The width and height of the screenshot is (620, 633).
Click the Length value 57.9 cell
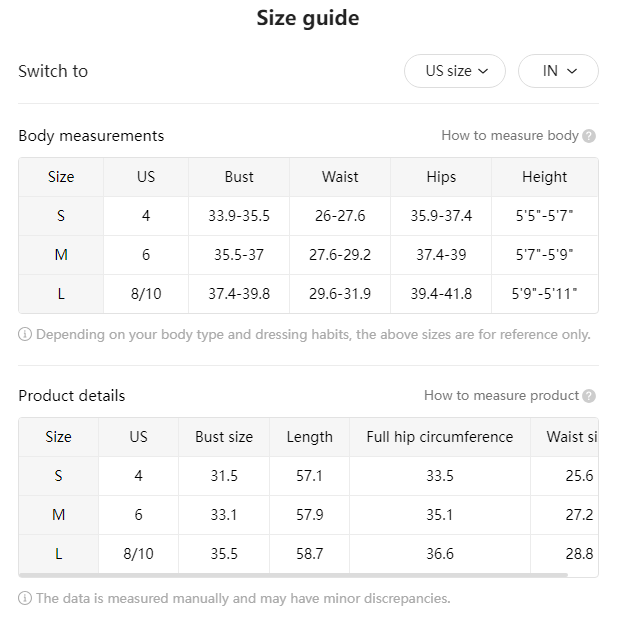point(310,515)
